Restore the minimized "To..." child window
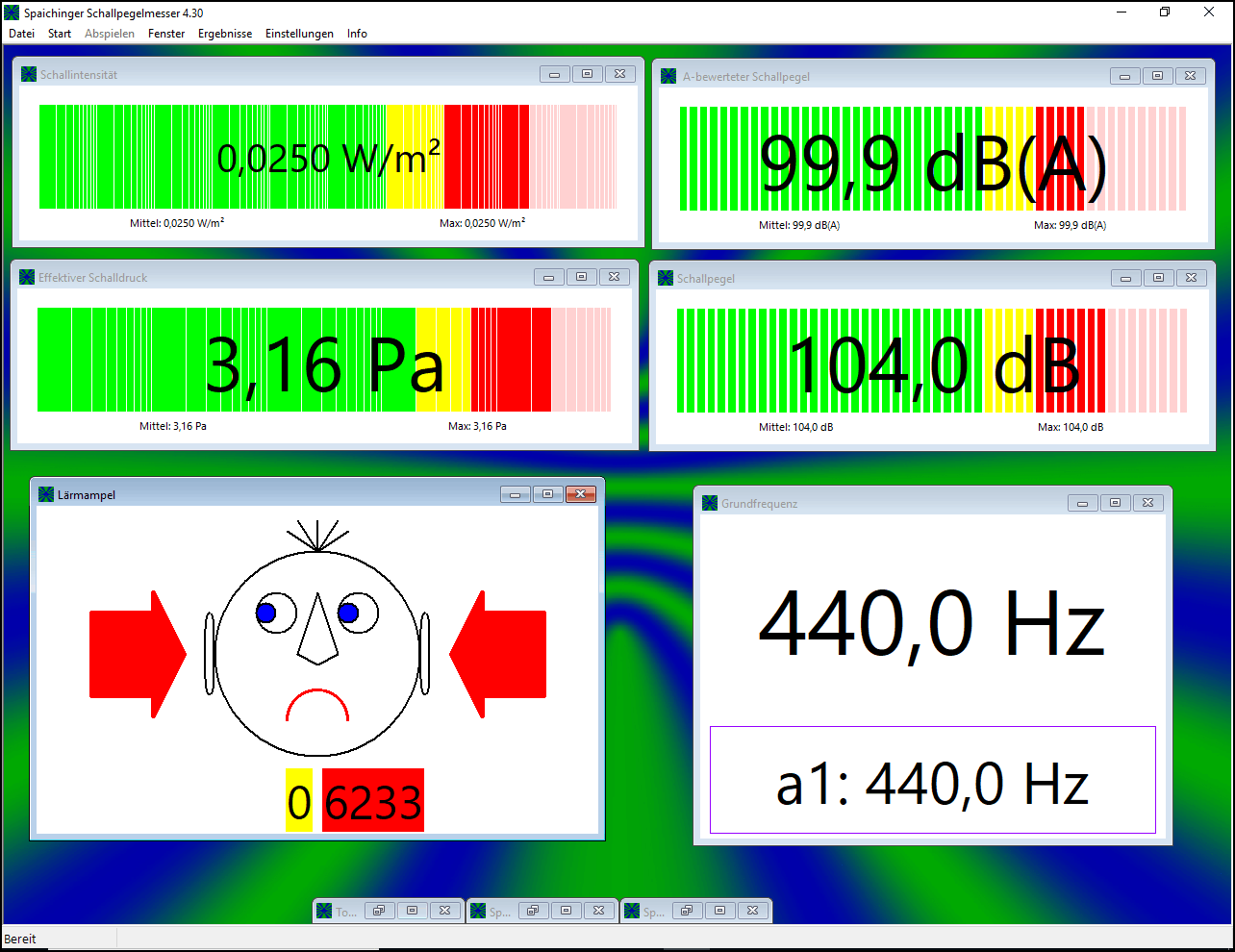Screen dimensions: 1235x952 click(x=379, y=911)
